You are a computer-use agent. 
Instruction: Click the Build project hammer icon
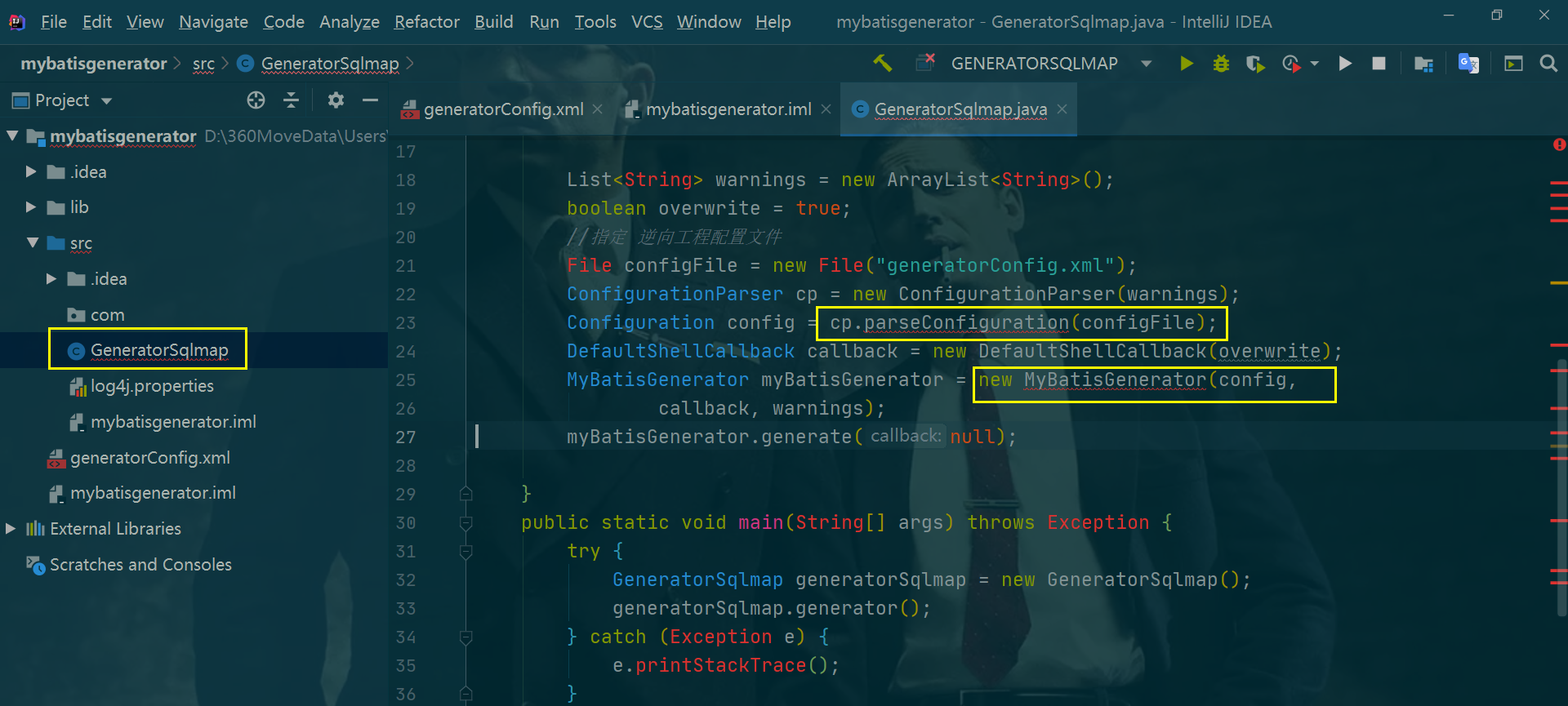point(883,63)
